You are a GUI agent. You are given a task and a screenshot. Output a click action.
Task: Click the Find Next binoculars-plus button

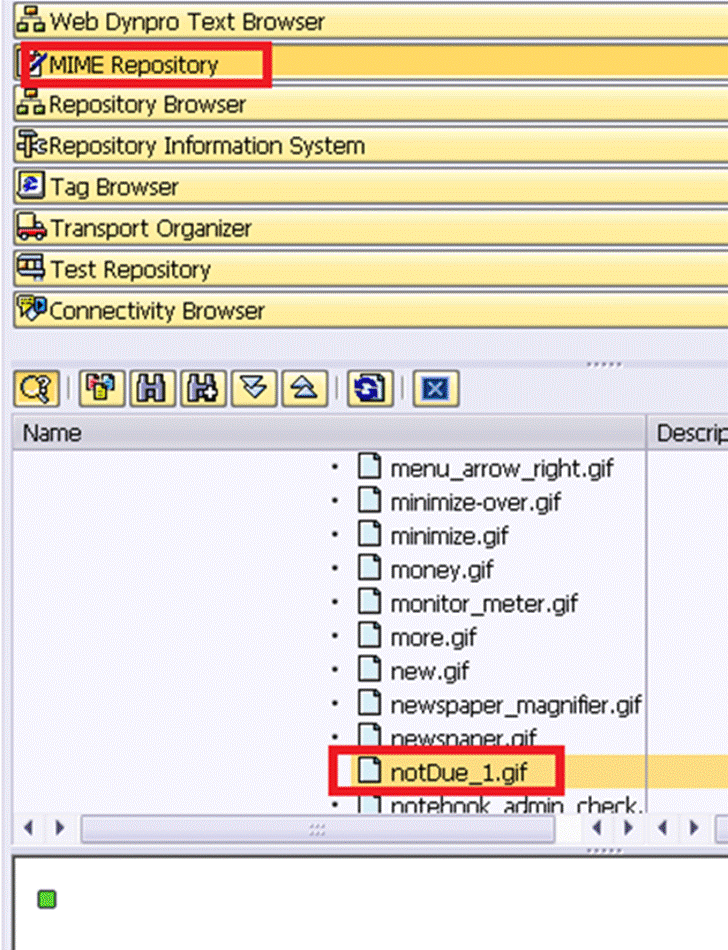(x=203, y=388)
